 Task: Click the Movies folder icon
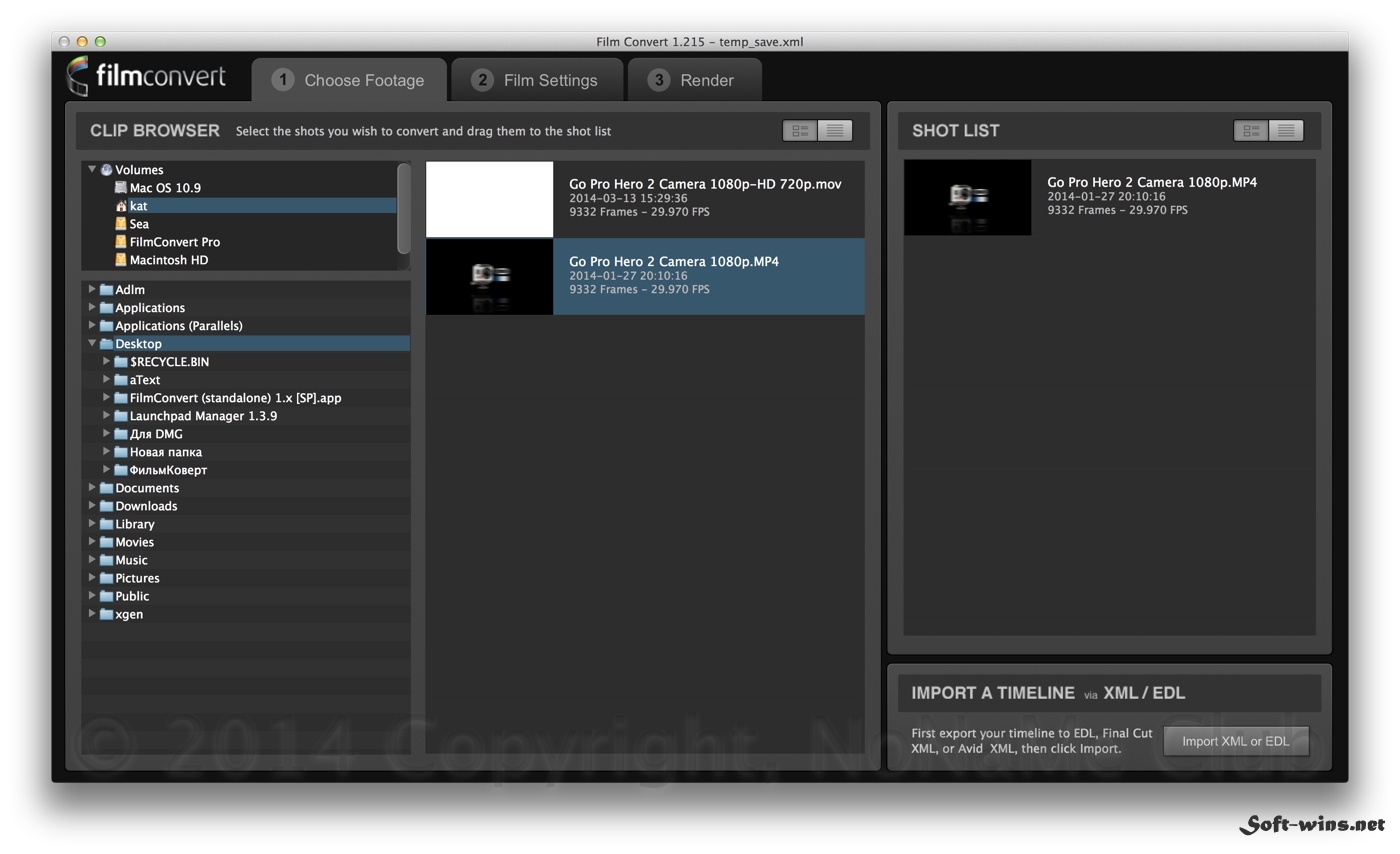tap(106, 542)
